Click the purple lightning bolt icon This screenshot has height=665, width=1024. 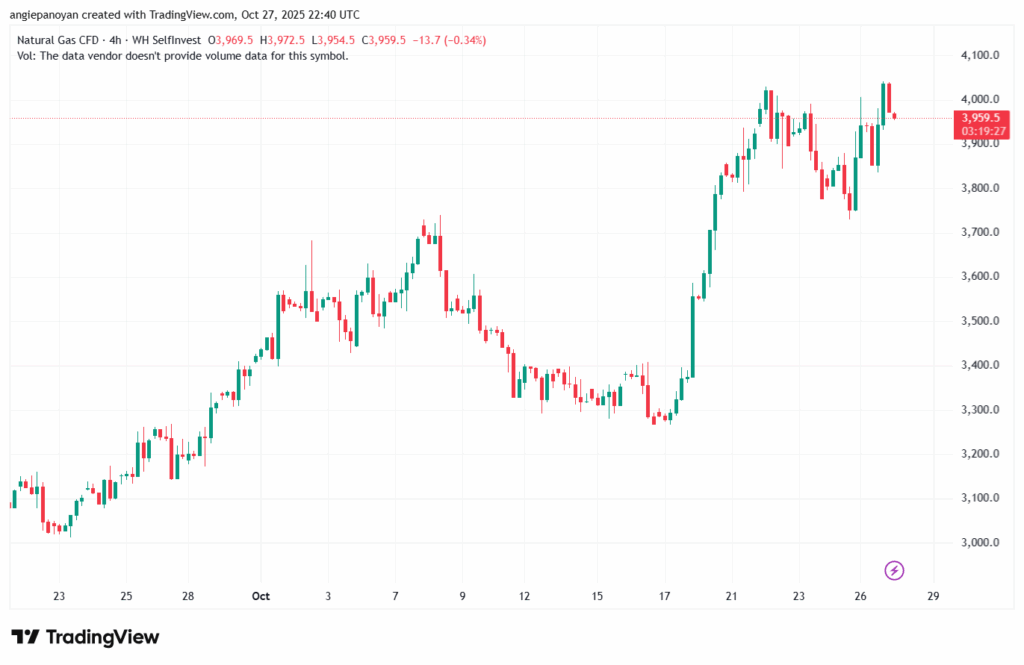tap(895, 570)
